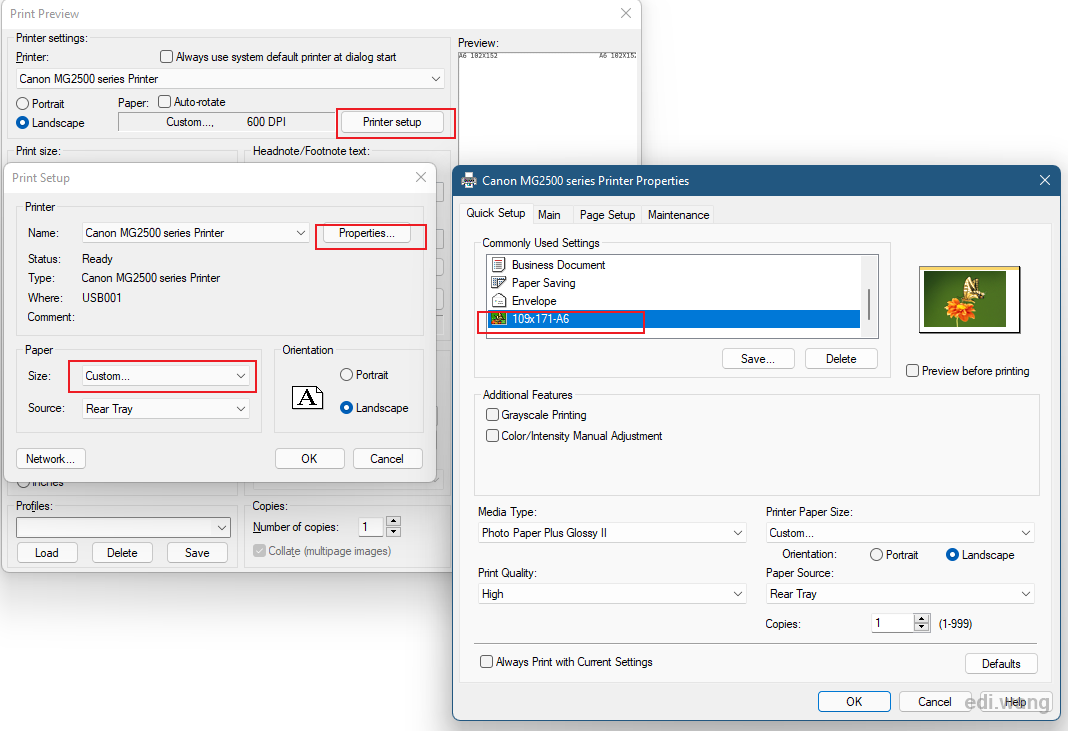
Task: Enable Color/Intensity Manual Adjustment
Action: pos(492,435)
